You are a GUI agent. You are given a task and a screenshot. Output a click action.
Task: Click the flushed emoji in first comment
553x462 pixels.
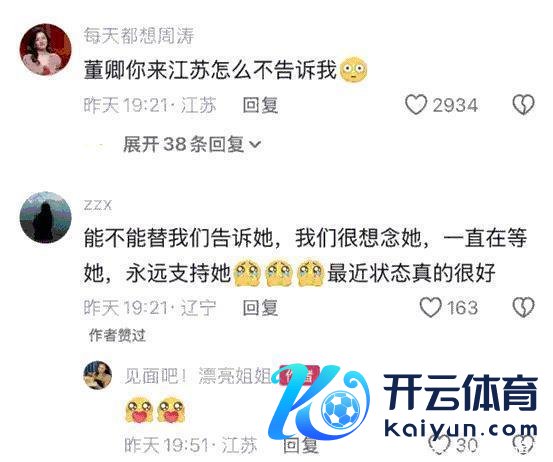point(353,70)
